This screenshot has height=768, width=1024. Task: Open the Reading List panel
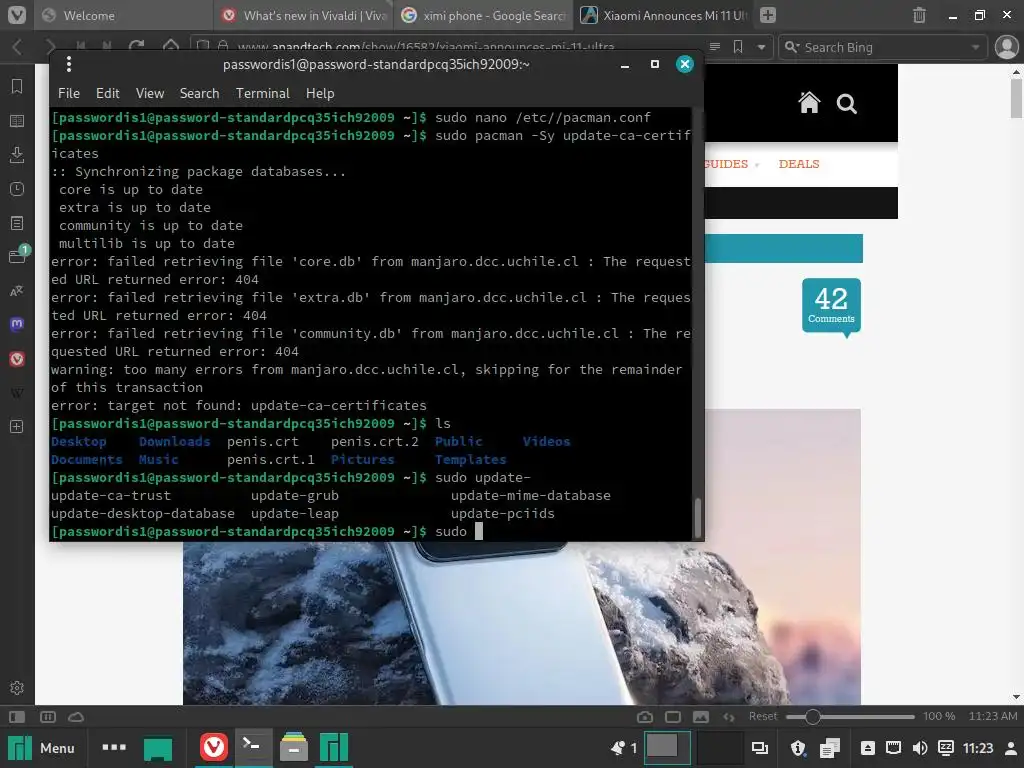(x=17, y=121)
